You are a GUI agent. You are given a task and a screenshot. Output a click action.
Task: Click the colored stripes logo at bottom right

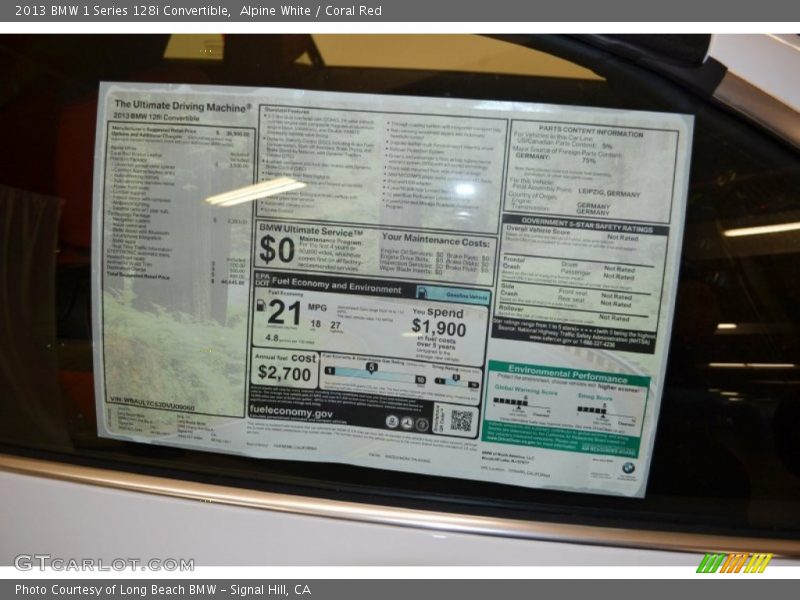[x=734, y=563]
